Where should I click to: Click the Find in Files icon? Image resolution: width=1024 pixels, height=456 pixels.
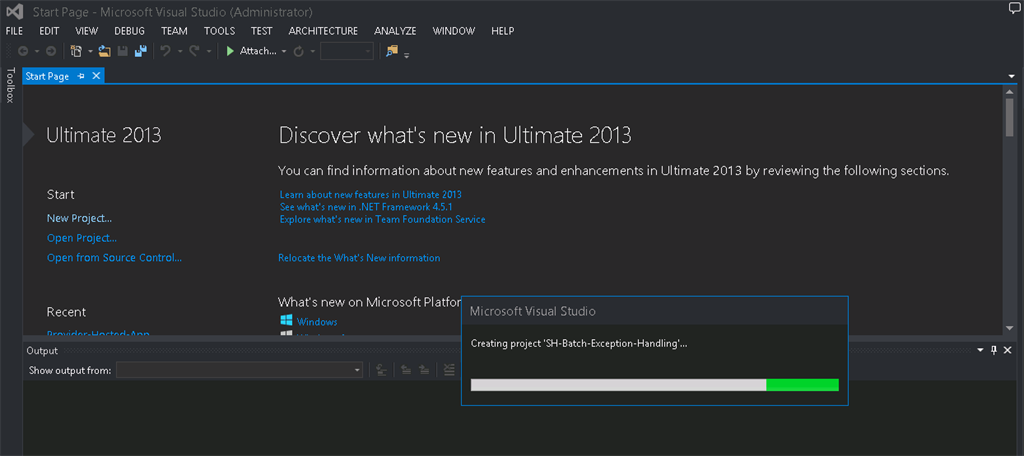click(392, 51)
